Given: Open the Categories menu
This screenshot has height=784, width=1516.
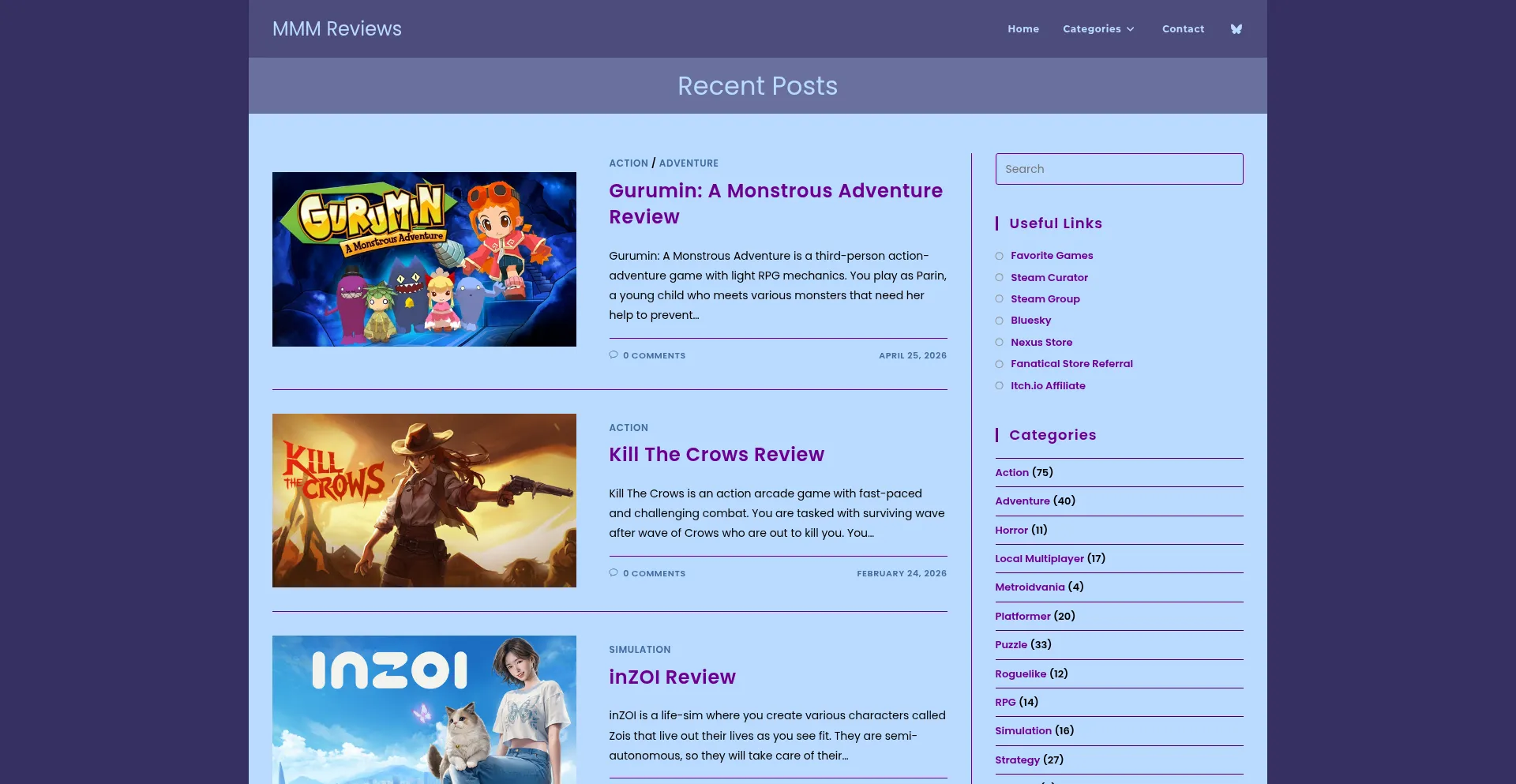Looking at the screenshot, I should pos(1092,29).
